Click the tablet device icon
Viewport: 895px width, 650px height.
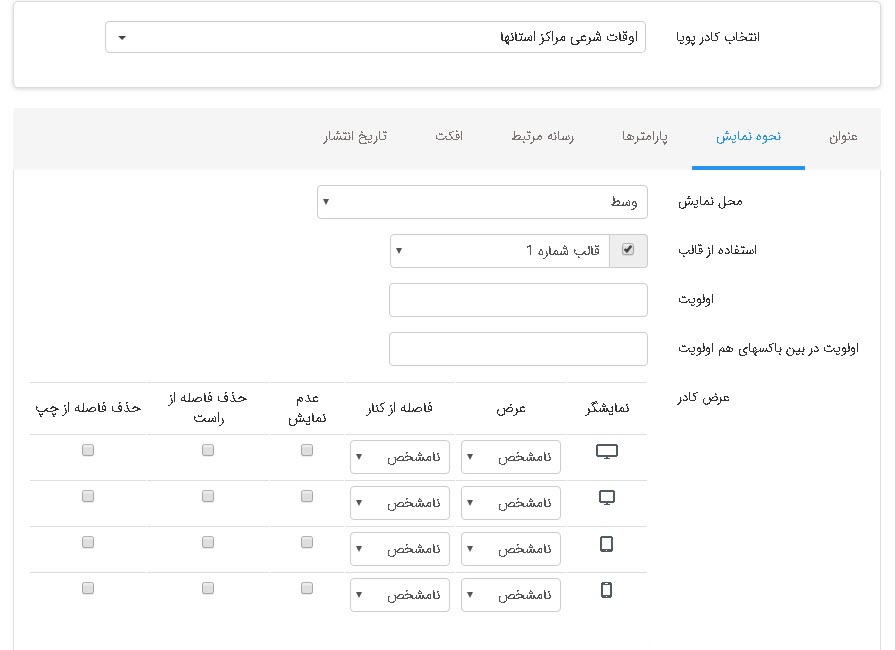606,544
